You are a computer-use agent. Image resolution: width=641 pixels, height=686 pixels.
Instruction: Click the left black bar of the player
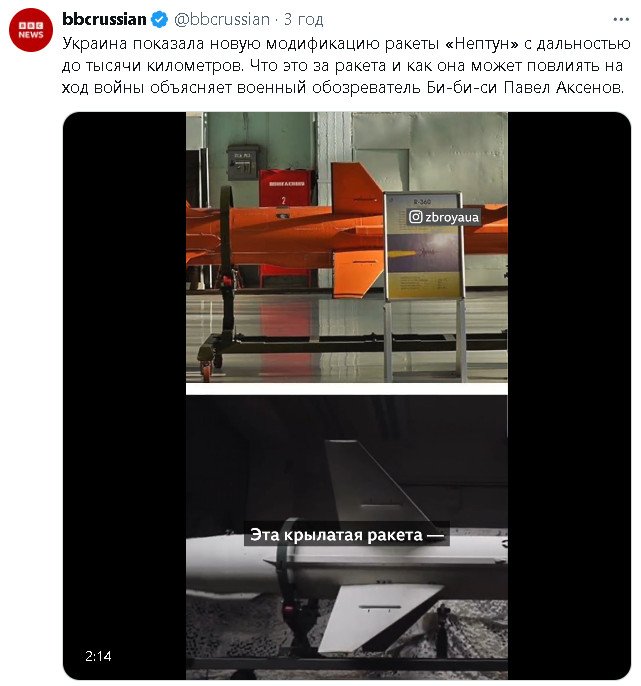coord(125,396)
